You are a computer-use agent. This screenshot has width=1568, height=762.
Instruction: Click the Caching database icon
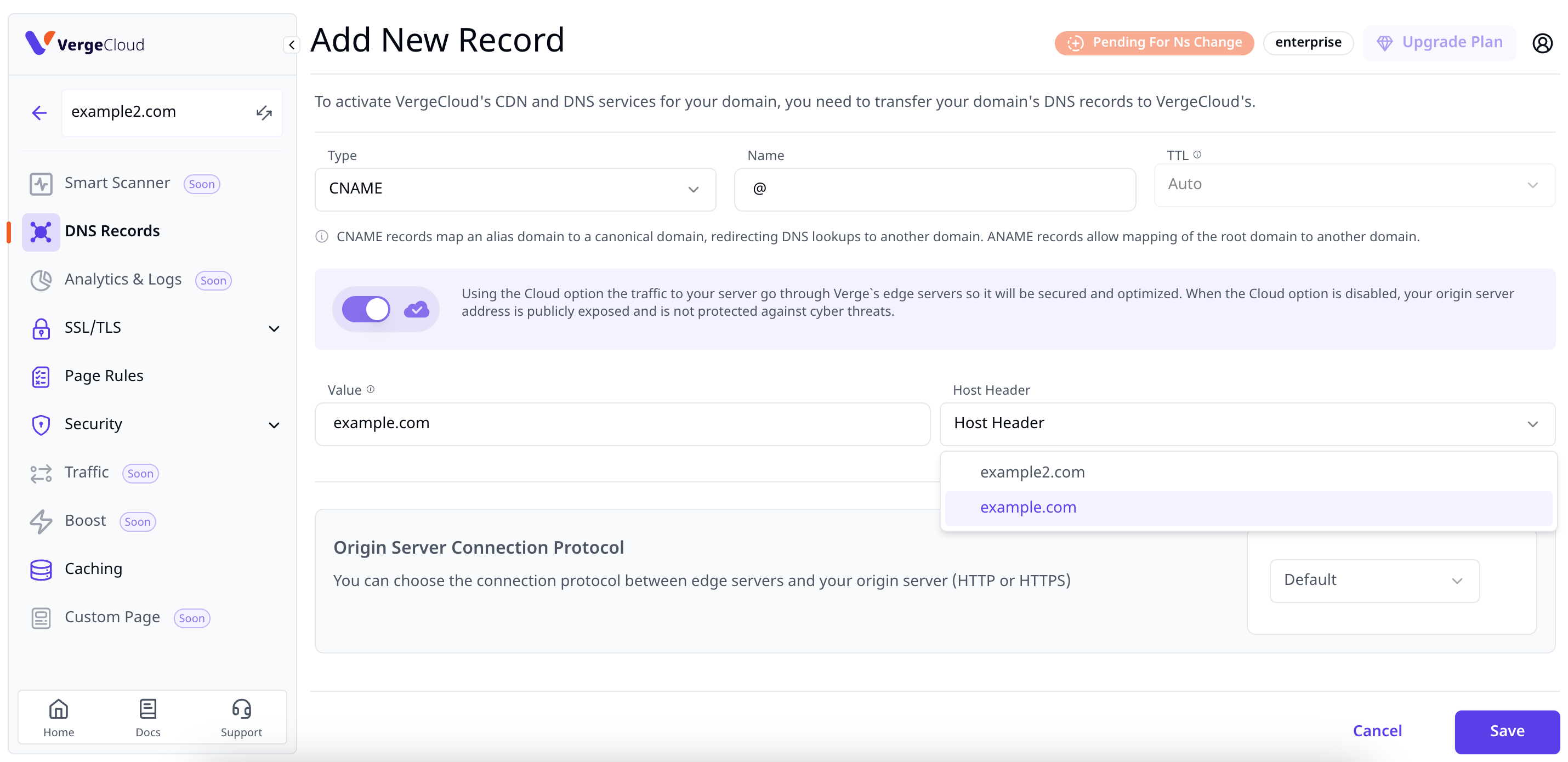[x=40, y=568]
